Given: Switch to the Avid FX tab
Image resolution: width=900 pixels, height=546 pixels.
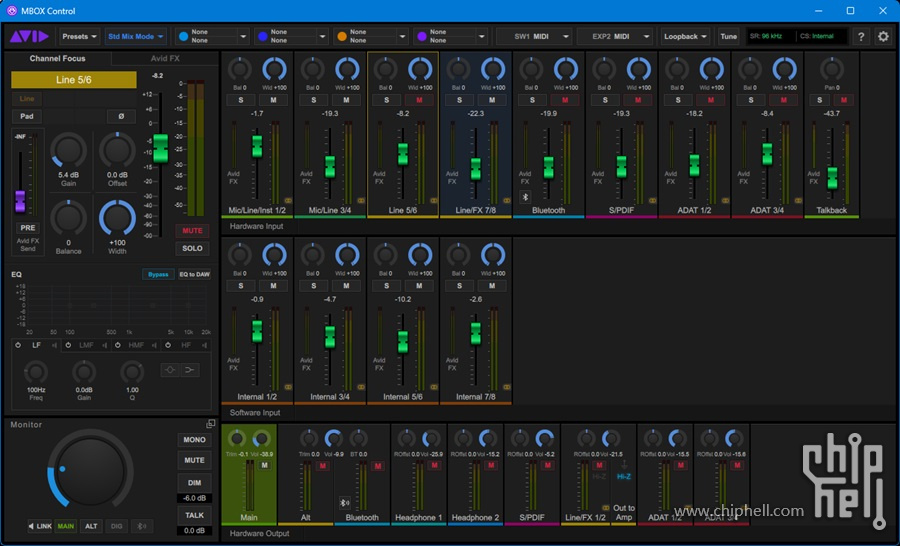Looking at the screenshot, I should [x=165, y=58].
